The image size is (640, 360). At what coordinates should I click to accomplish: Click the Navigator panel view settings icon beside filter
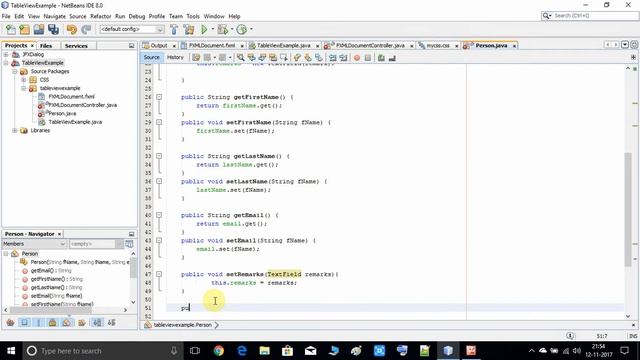pos(129,244)
